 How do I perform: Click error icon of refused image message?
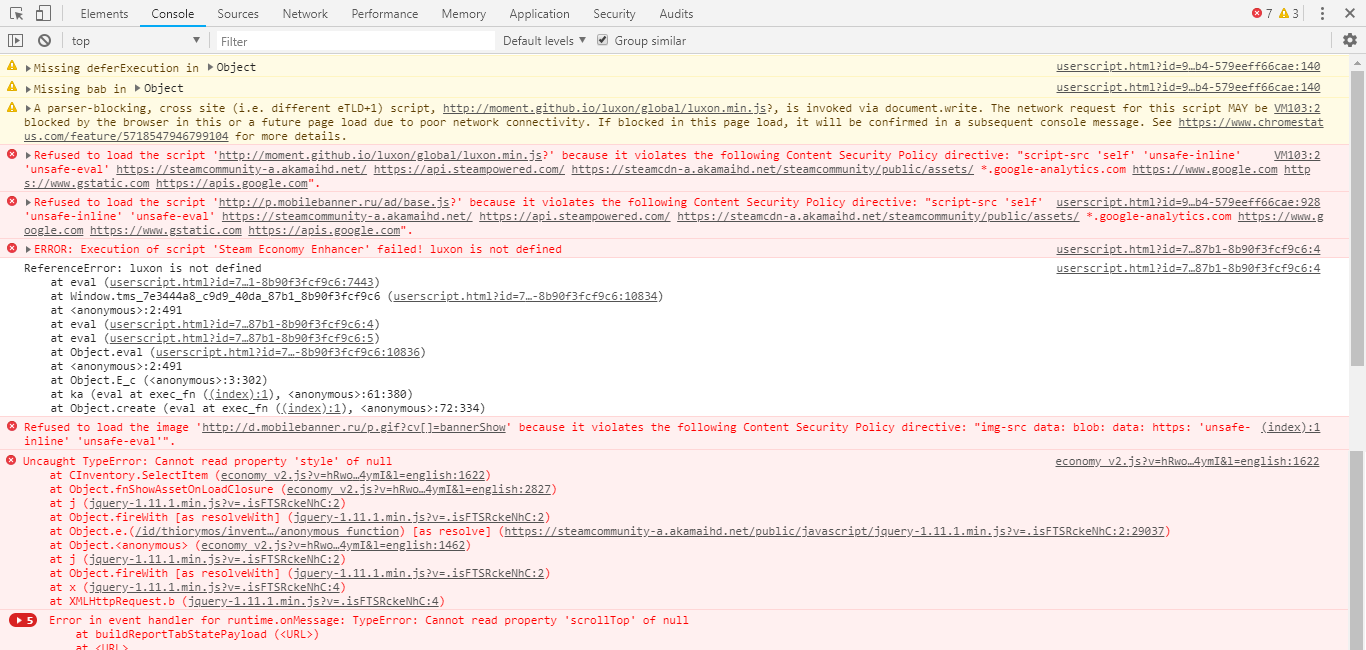(12, 426)
